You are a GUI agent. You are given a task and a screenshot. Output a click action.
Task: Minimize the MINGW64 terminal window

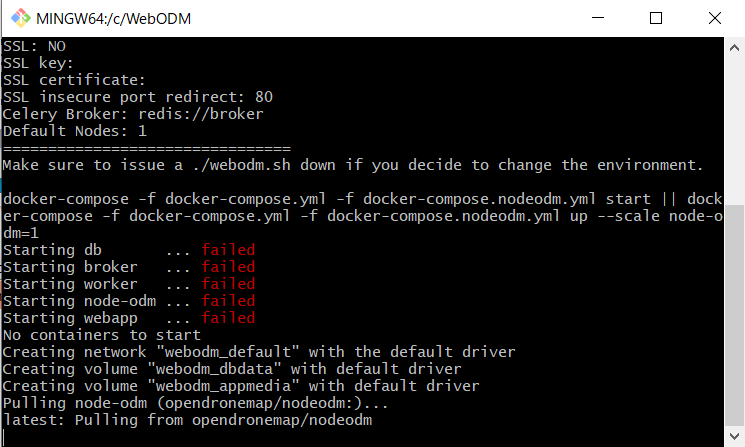[x=598, y=18]
